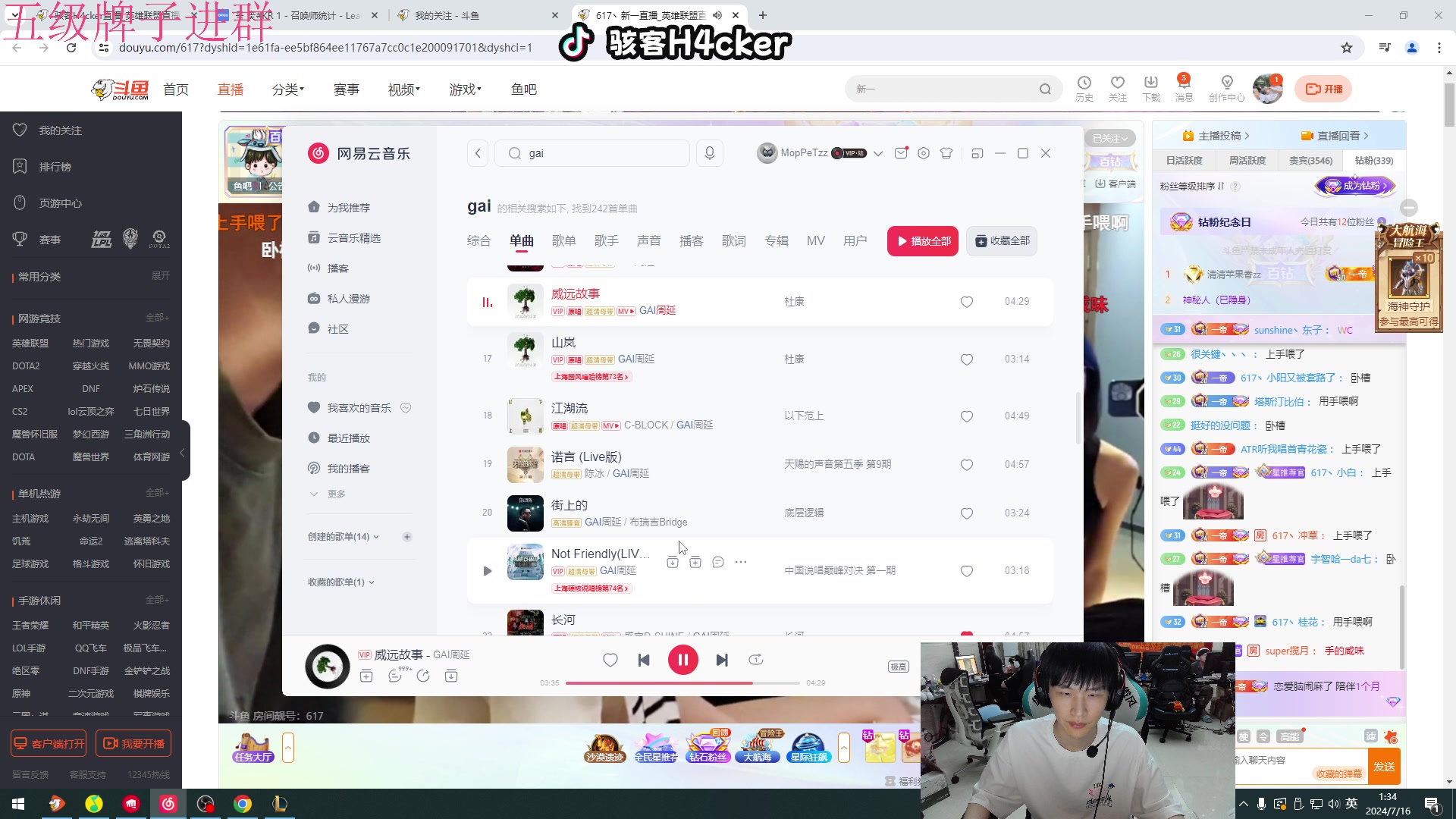This screenshot has height=819, width=1456.
Task: Toggle like on 山岚 song
Action: click(x=967, y=359)
